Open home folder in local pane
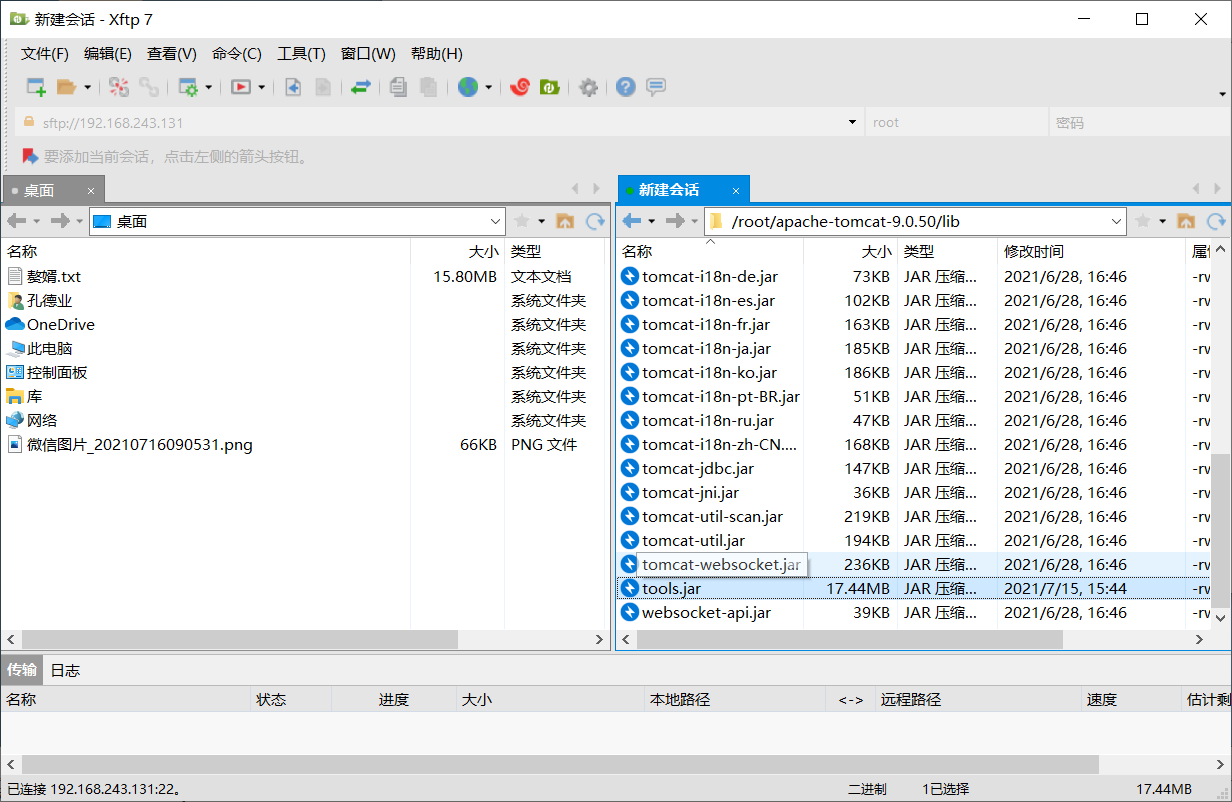The image size is (1232, 802). 565,221
